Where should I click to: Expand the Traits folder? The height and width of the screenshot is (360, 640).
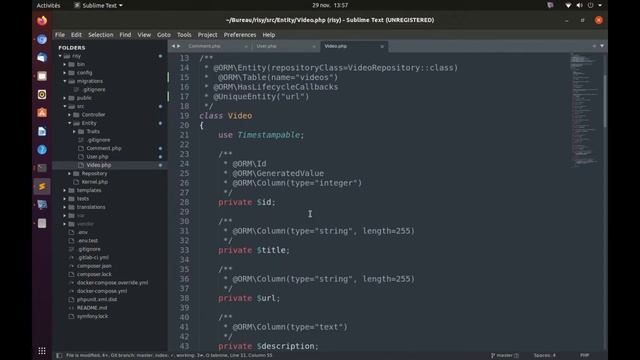(74, 131)
